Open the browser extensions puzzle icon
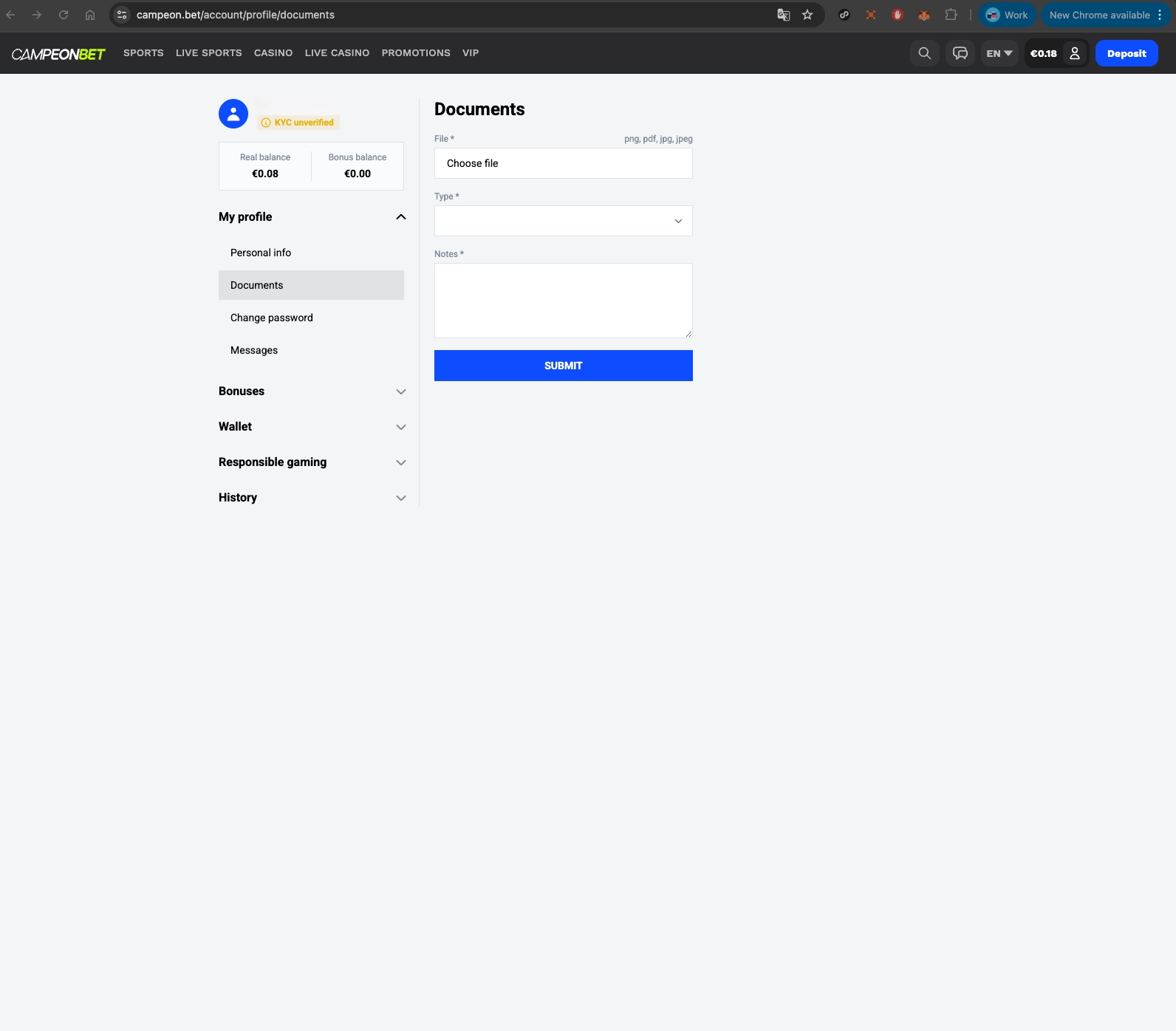This screenshot has height=1031, width=1176. coord(951,15)
